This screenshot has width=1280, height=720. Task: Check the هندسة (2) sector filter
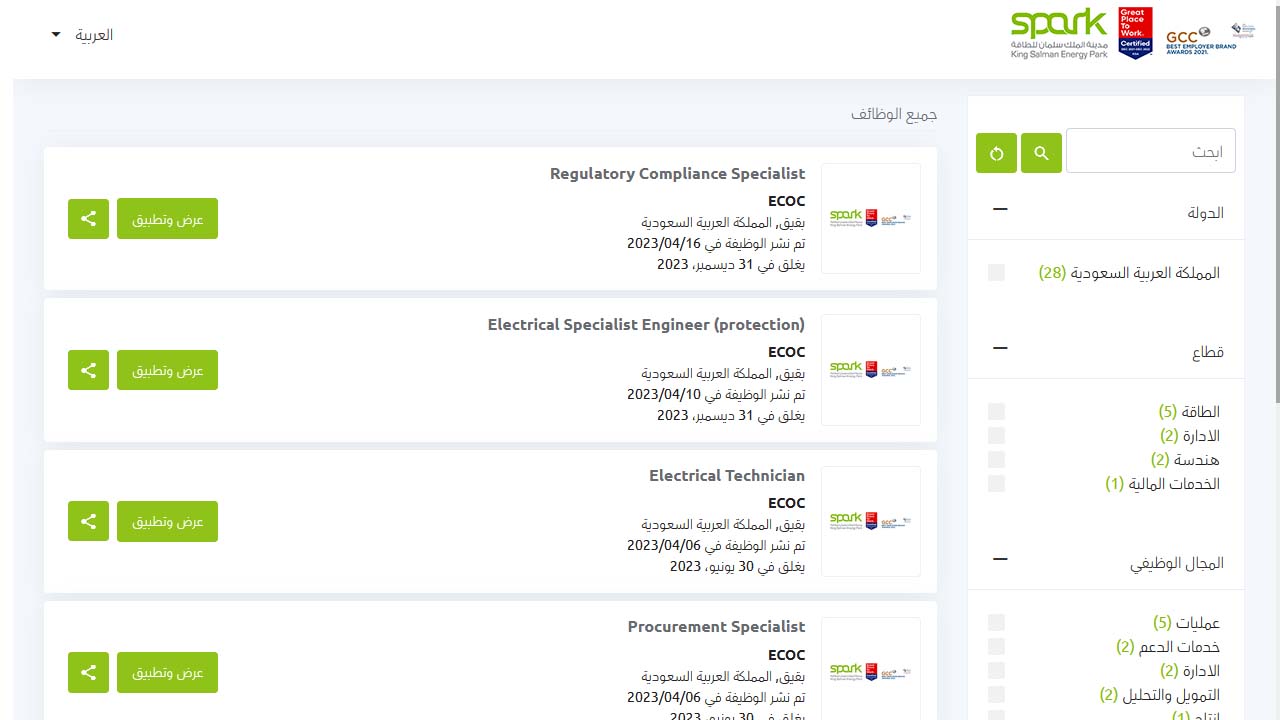(996, 459)
